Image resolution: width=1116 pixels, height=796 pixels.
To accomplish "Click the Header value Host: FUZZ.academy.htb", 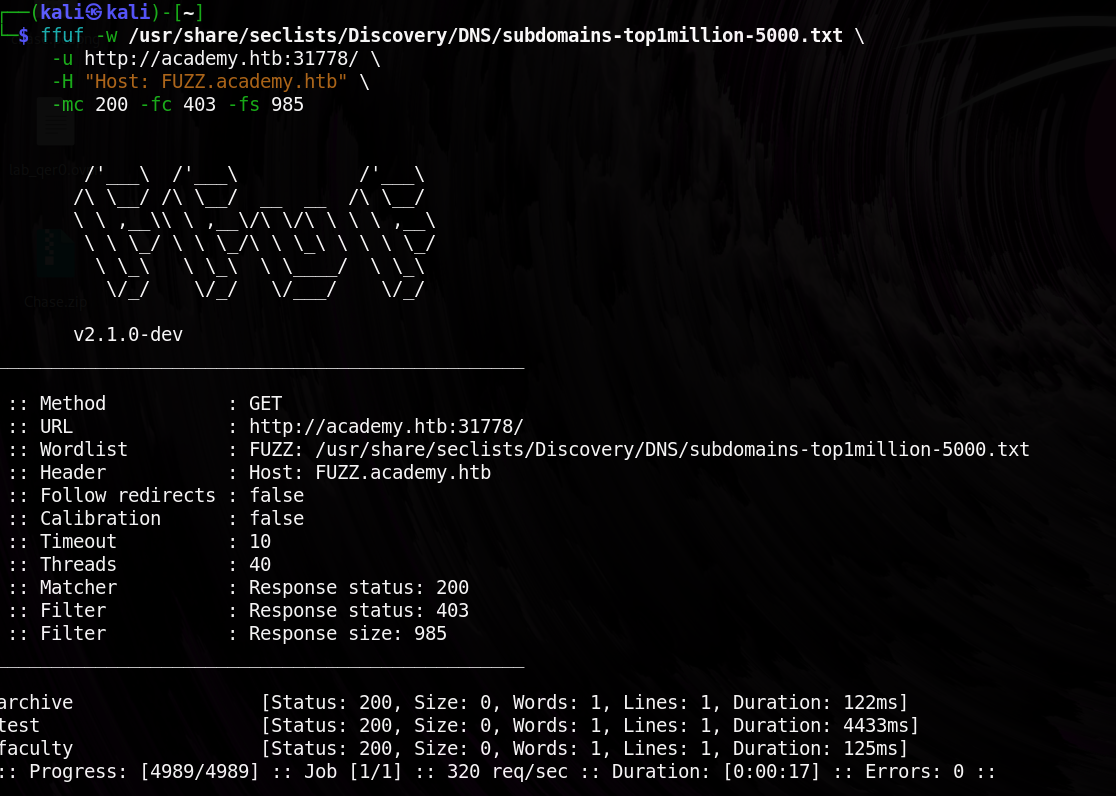I will (x=370, y=472).
